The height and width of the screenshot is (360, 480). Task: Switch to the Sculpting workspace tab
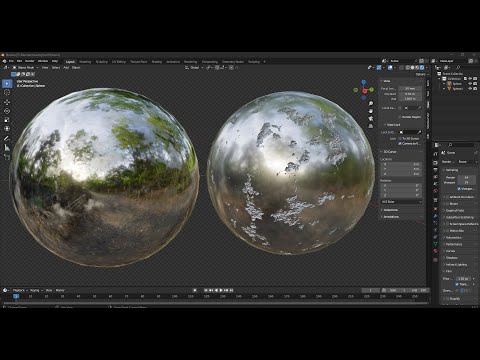(x=102, y=62)
